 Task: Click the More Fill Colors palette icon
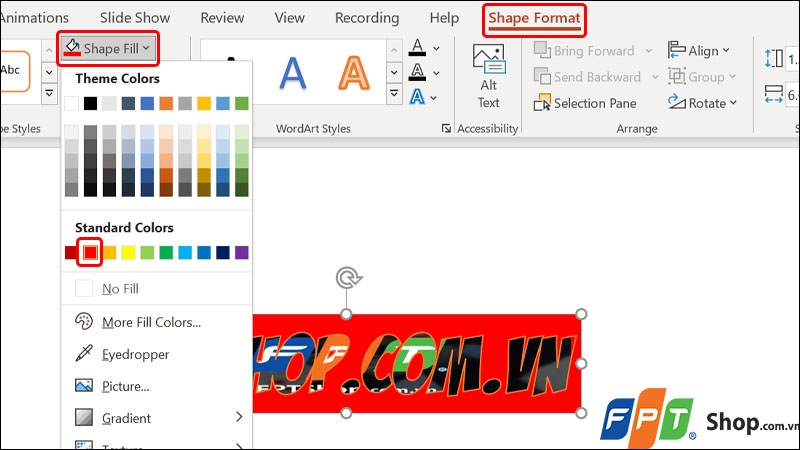coord(84,321)
